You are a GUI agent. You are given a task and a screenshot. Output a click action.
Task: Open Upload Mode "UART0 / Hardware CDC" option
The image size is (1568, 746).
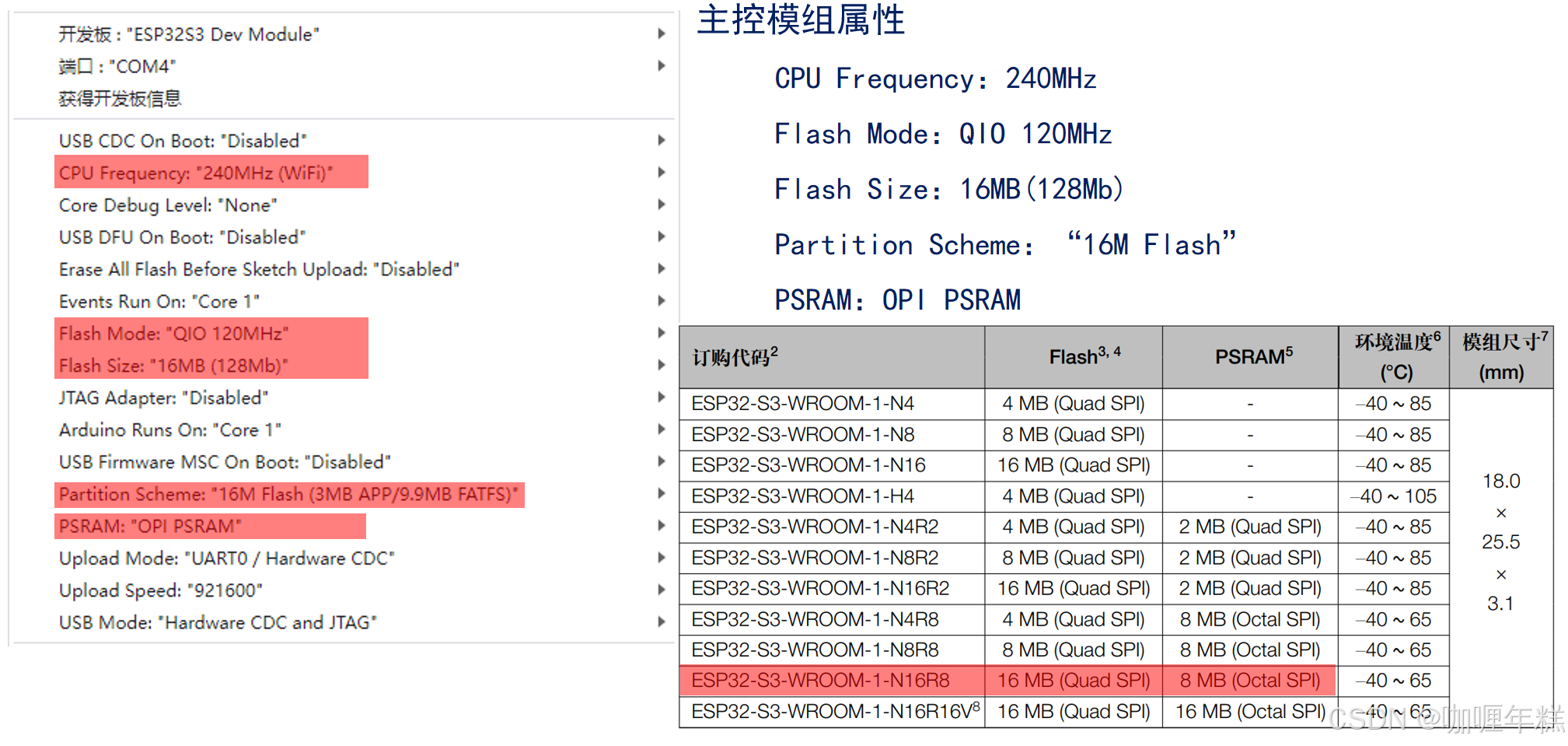[342, 558]
